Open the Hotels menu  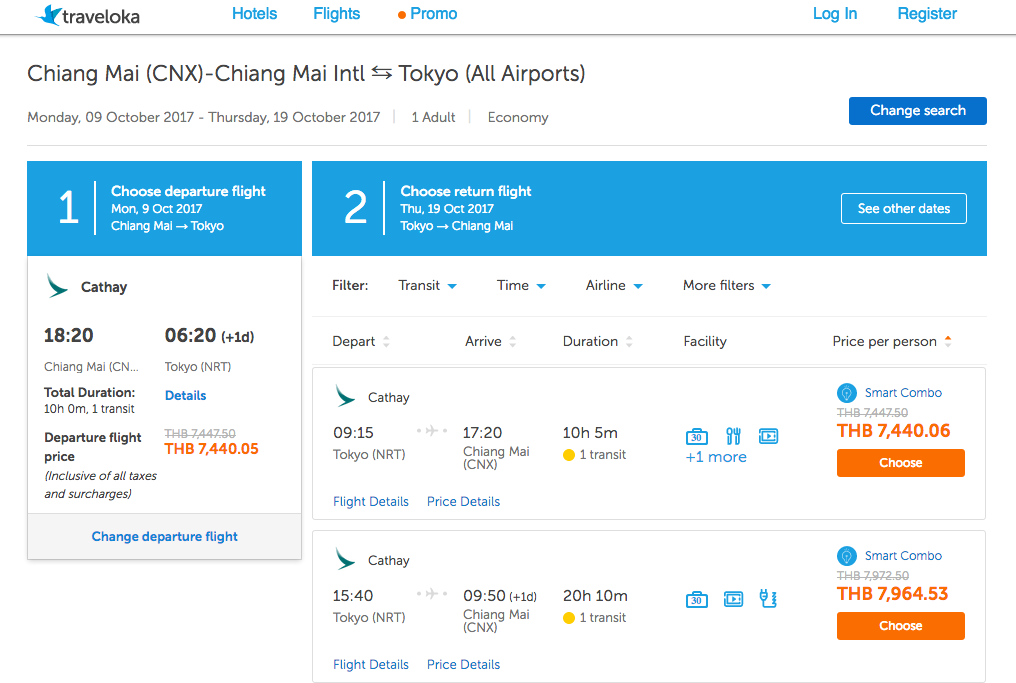click(x=255, y=14)
